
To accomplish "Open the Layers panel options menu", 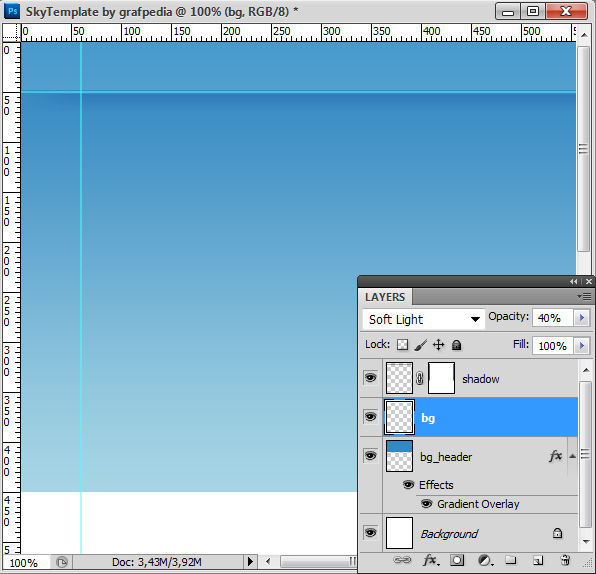I will (584, 296).
